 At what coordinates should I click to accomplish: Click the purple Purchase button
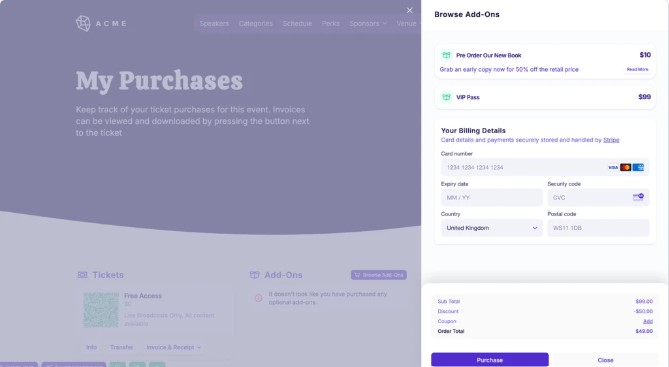pos(490,360)
